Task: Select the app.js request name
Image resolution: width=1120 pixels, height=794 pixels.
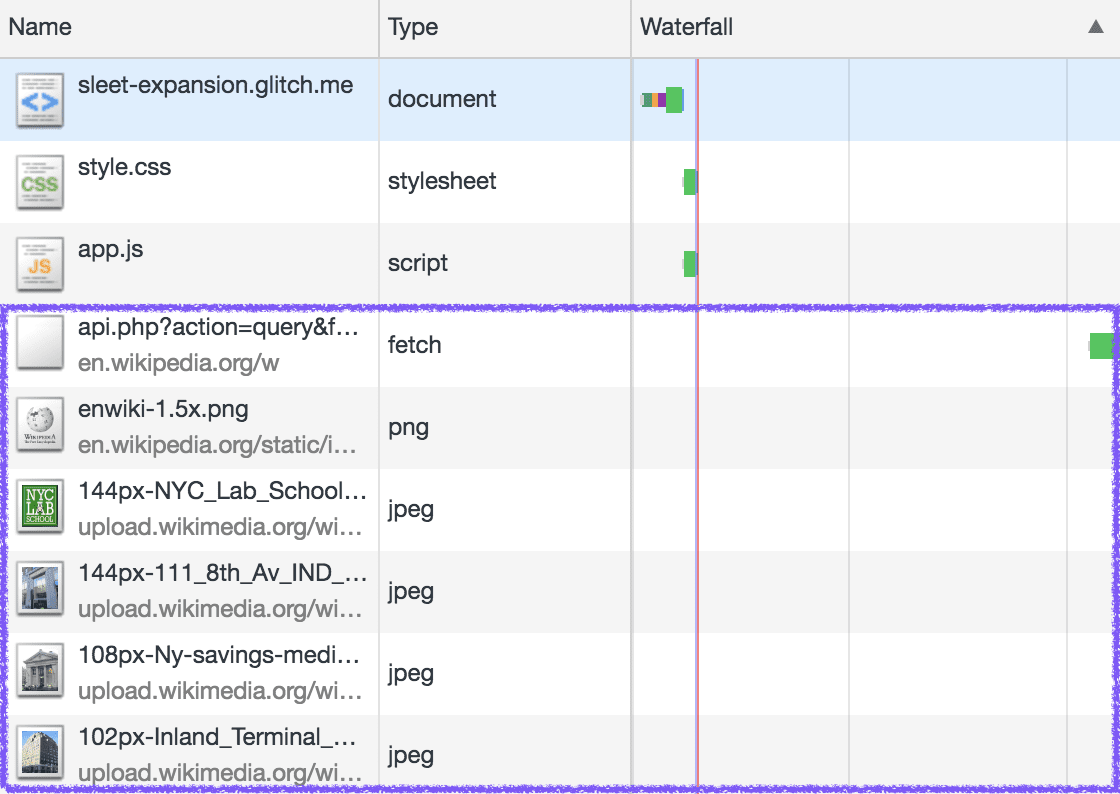Action: click(110, 250)
